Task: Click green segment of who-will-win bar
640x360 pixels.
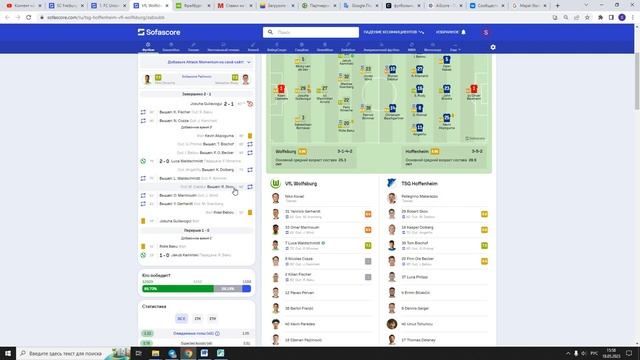Action: (178, 289)
